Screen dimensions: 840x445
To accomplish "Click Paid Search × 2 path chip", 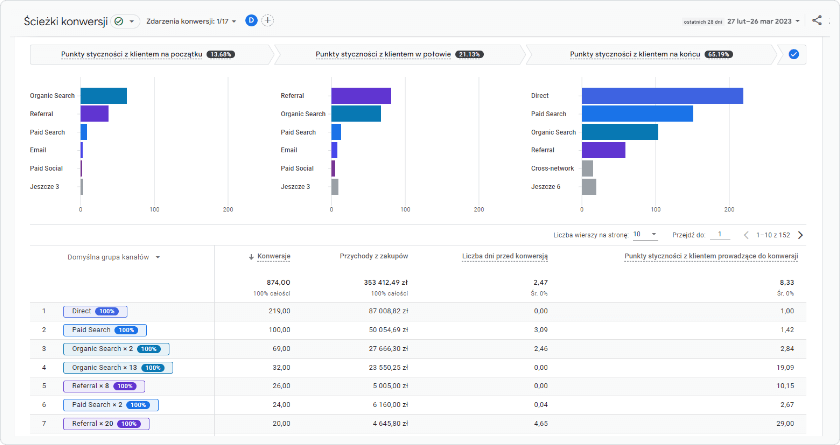I will (111, 405).
